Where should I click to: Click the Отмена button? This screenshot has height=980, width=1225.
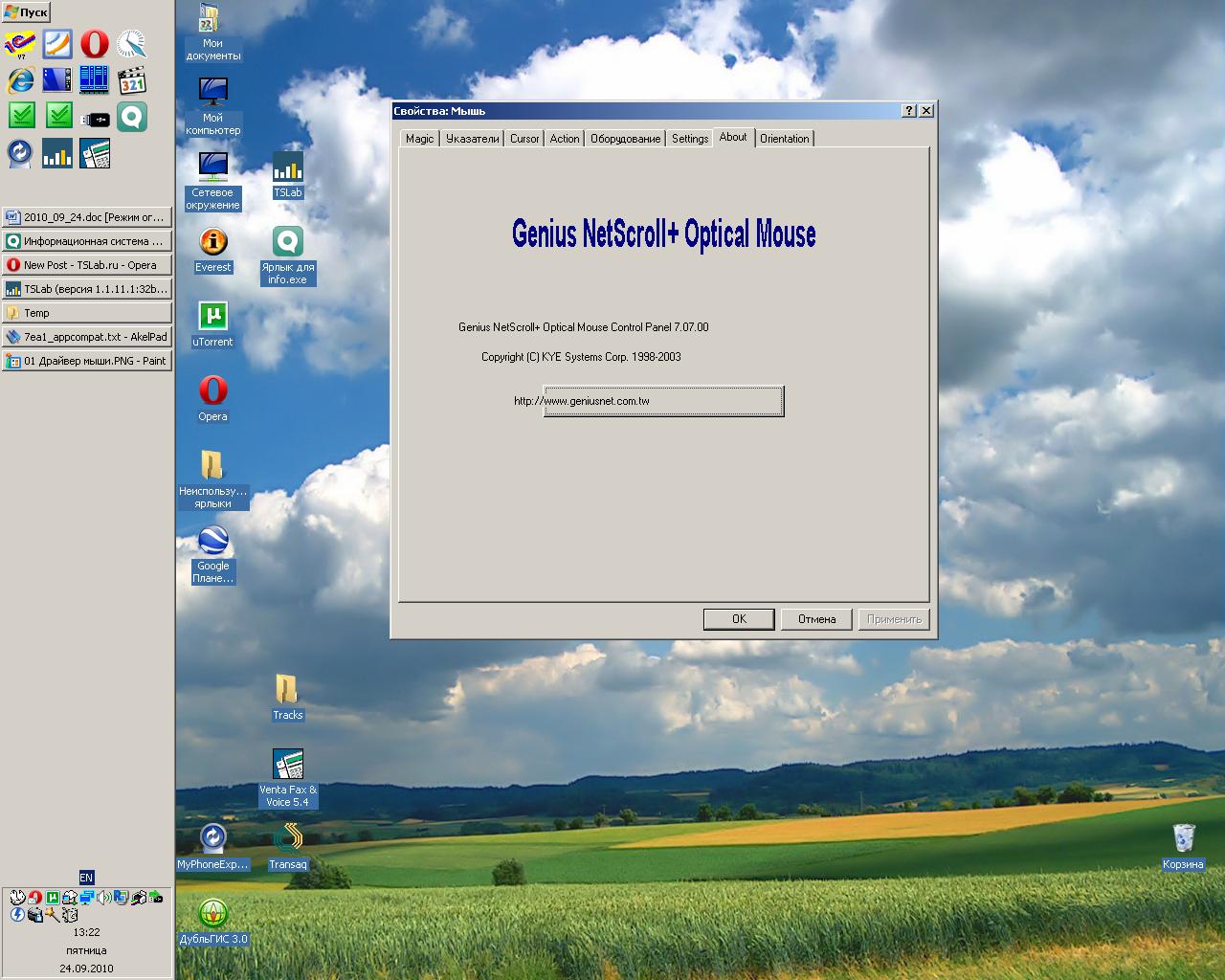(816, 619)
